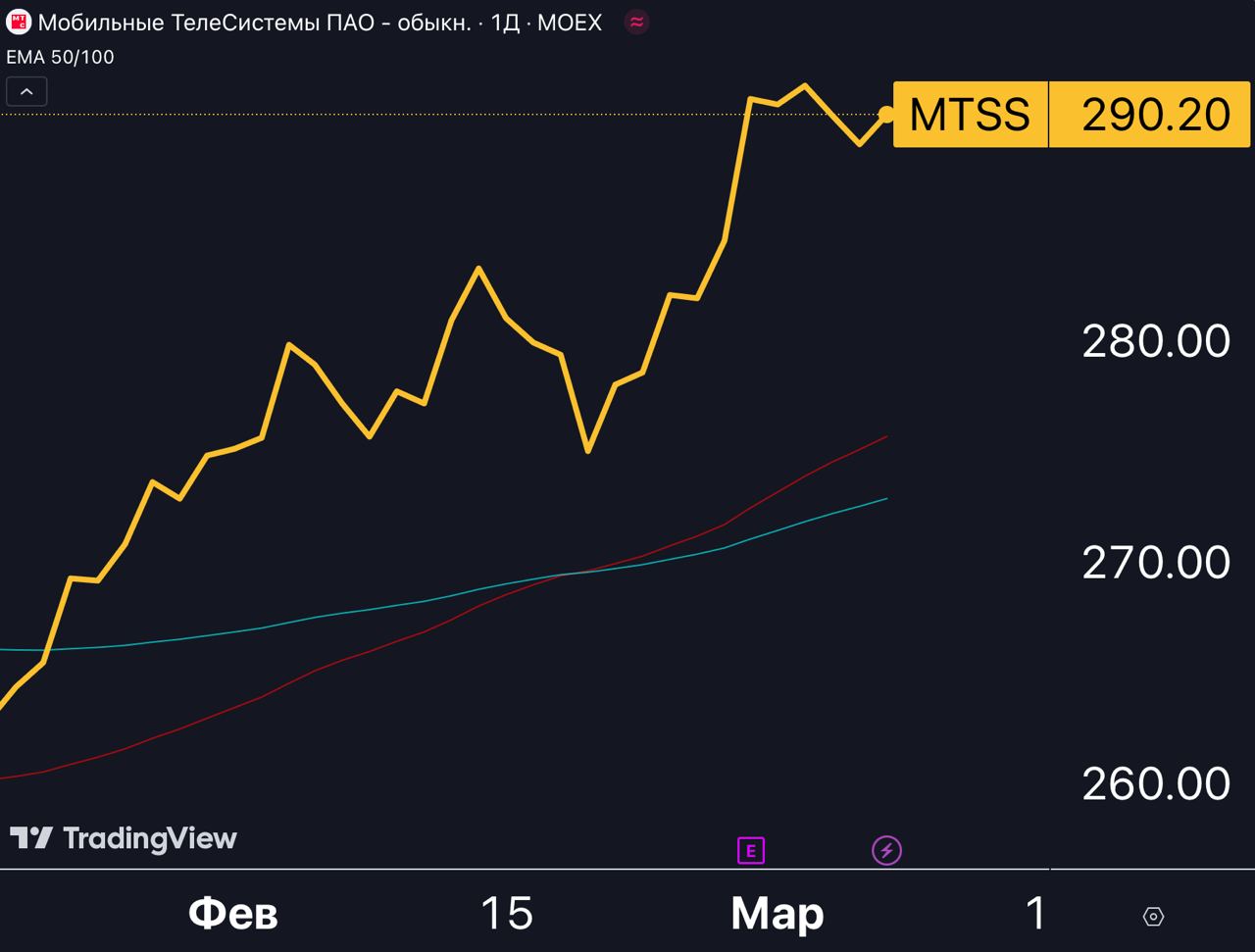Click the 280.00 level on the price scale
Screen dimensions: 1255x952
(1155, 342)
